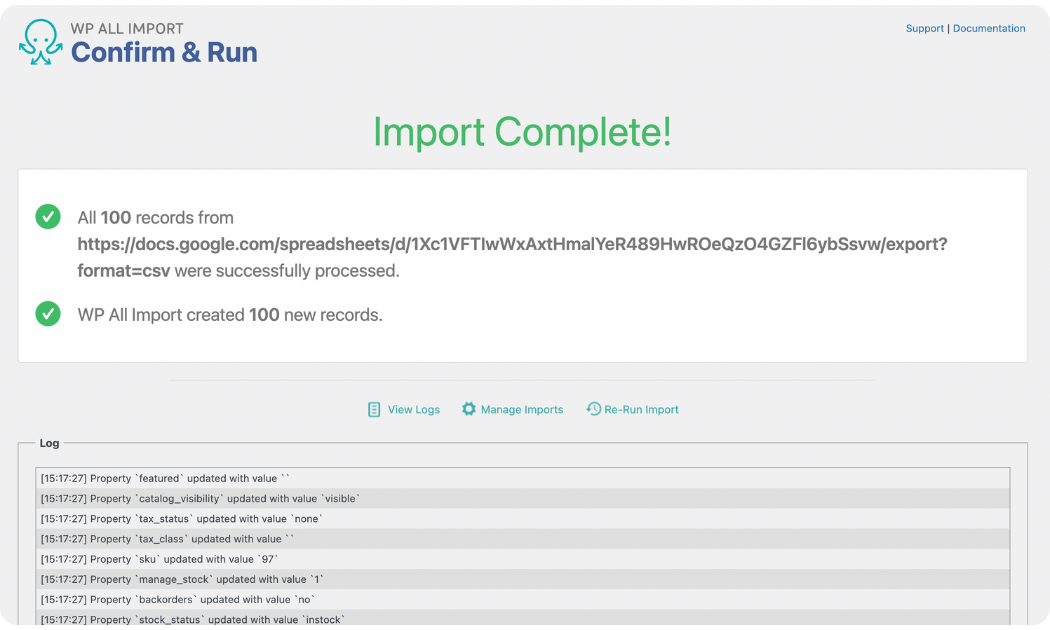Image resolution: width=1050 pixels, height=630 pixels.
Task: Click the 'Import Complete!' heading
Action: tap(522, 132)
